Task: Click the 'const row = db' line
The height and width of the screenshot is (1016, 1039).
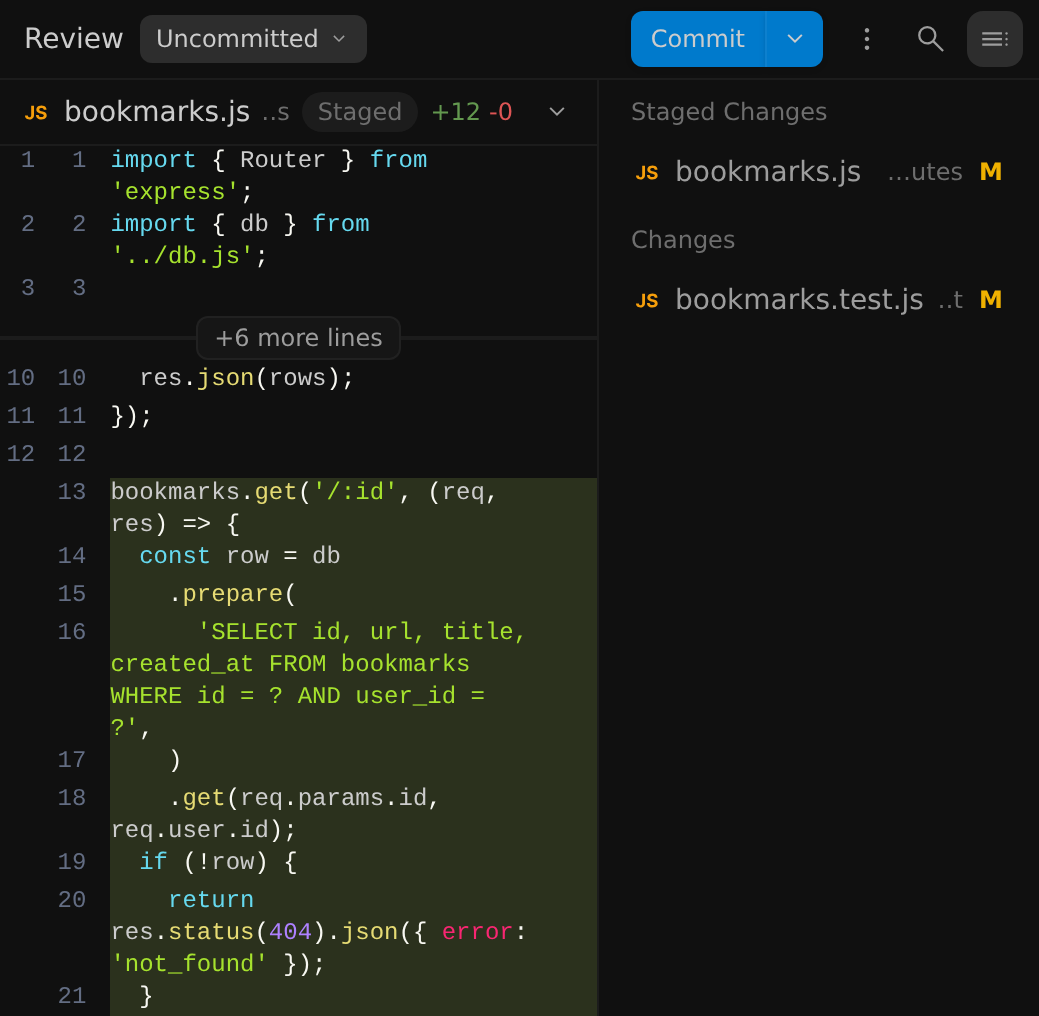Action: pos(240,556)
